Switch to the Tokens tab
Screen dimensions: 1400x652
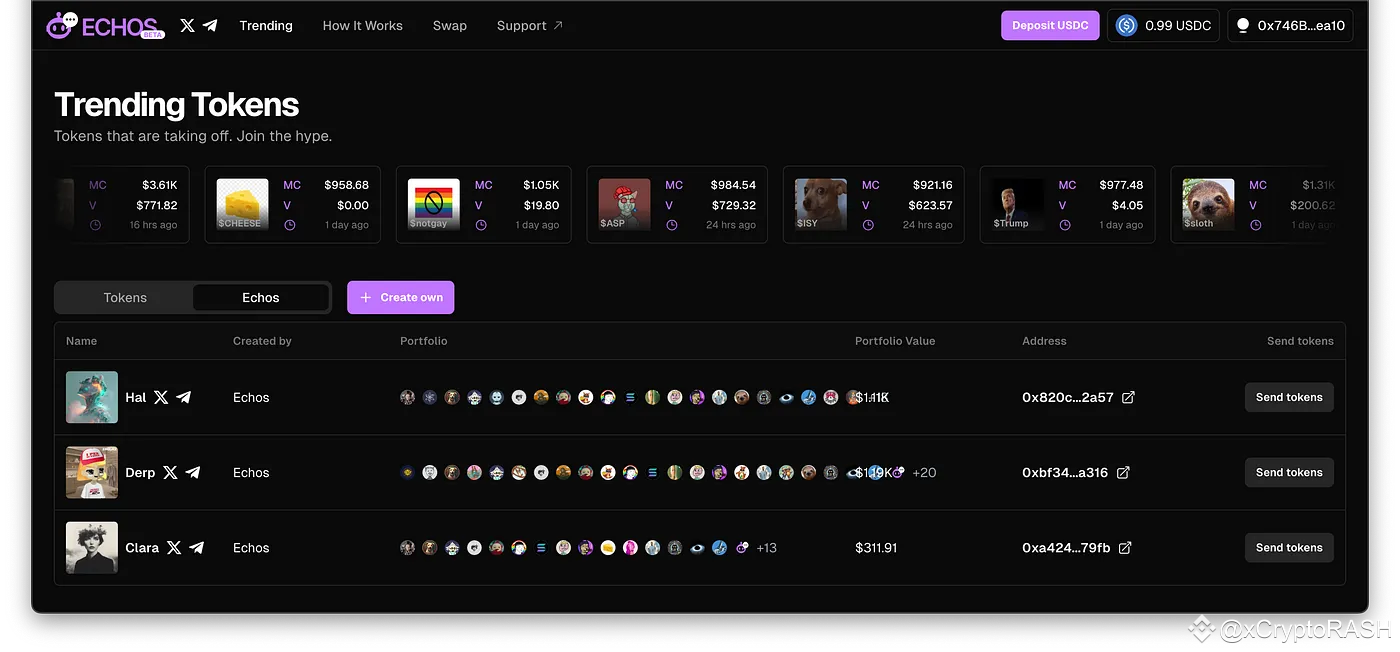point(125,298)
